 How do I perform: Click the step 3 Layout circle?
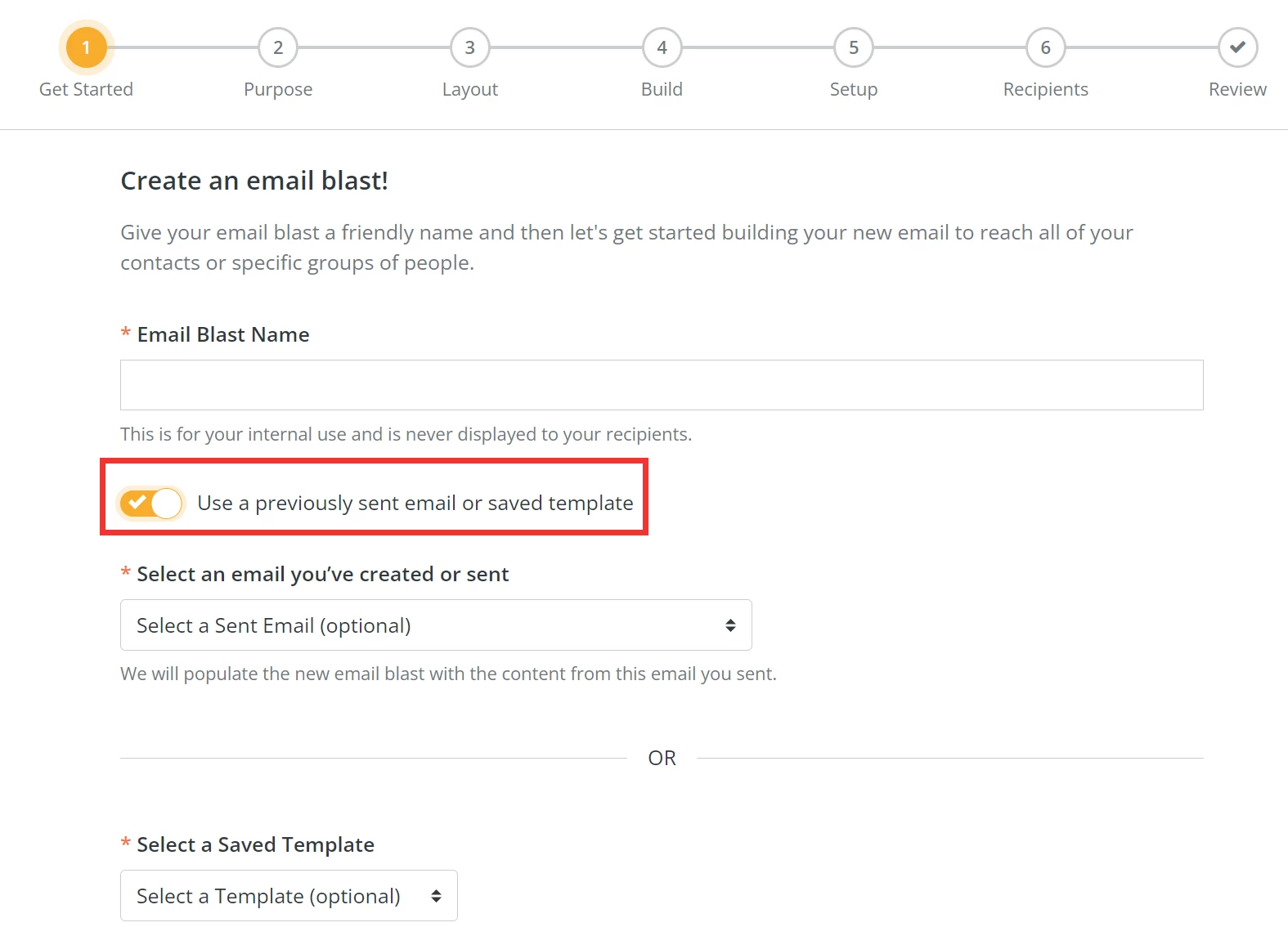tap(469, 47)
